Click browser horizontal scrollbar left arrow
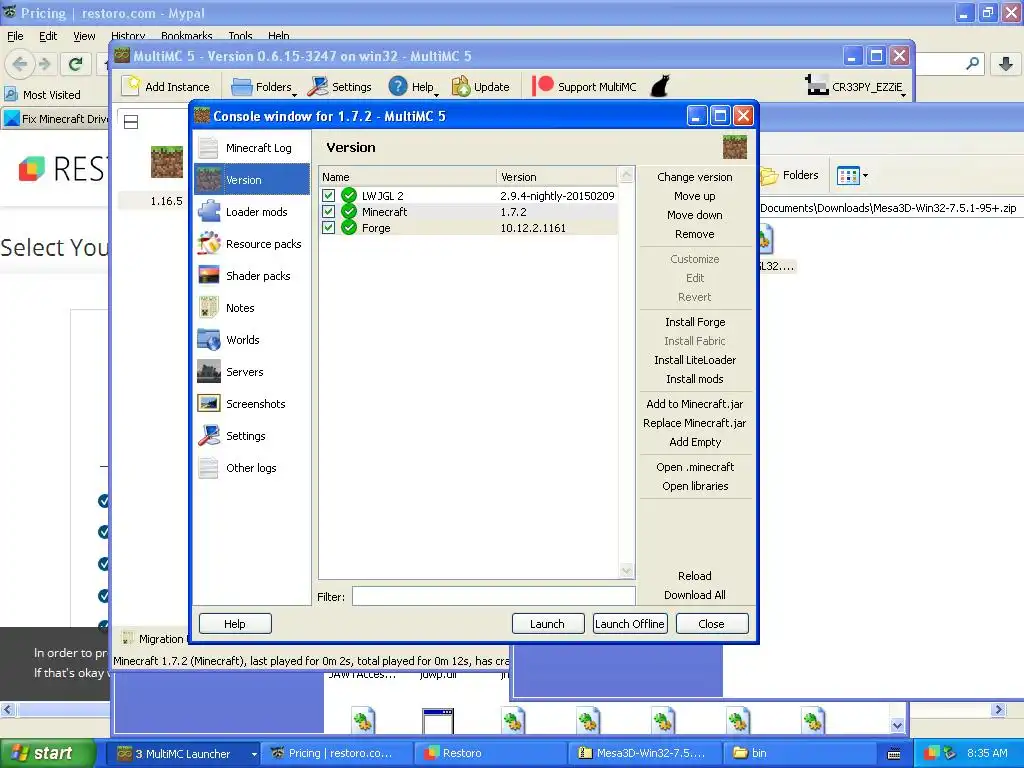1024x768 pixels. pos(7,709)
